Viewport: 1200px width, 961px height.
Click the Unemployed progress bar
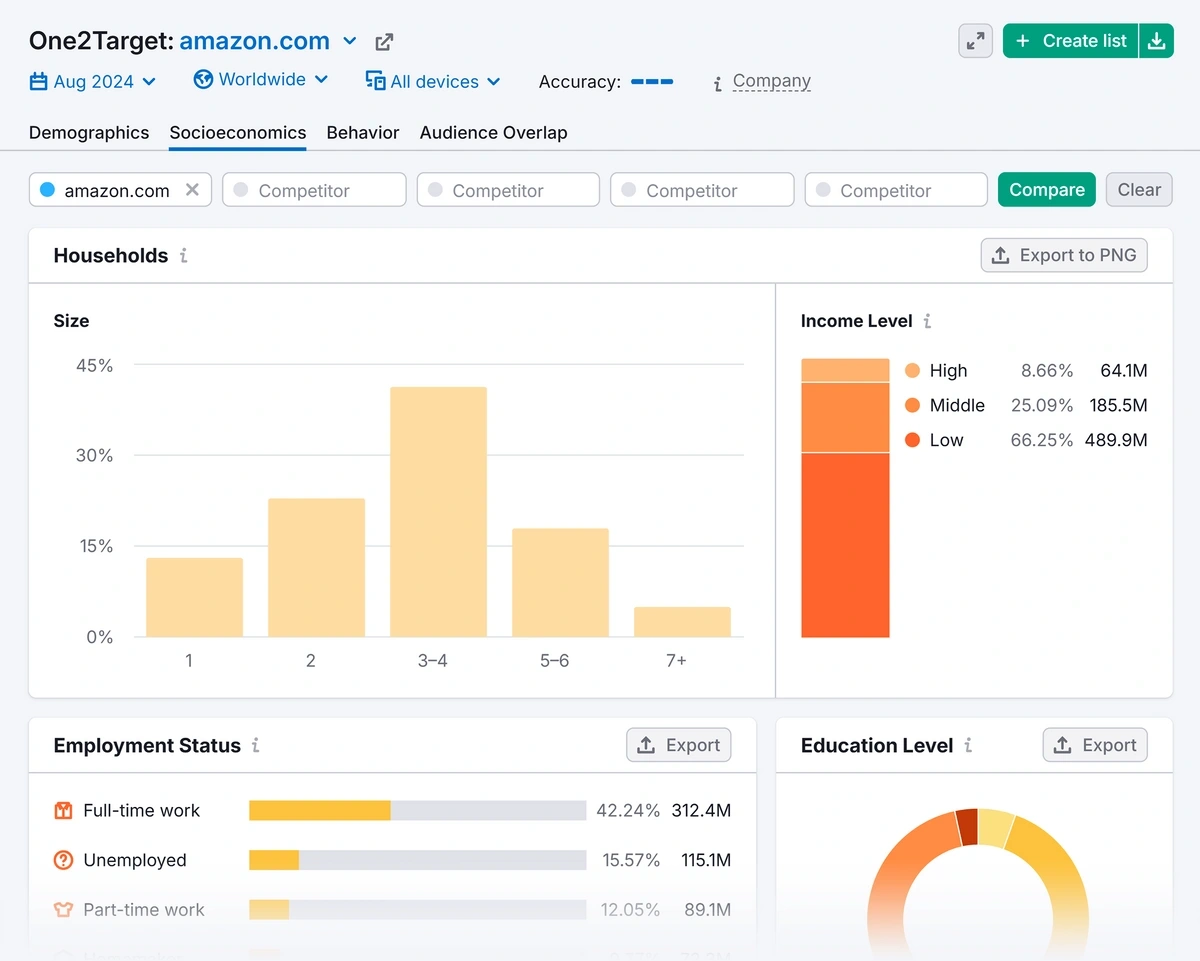[417, 860]
